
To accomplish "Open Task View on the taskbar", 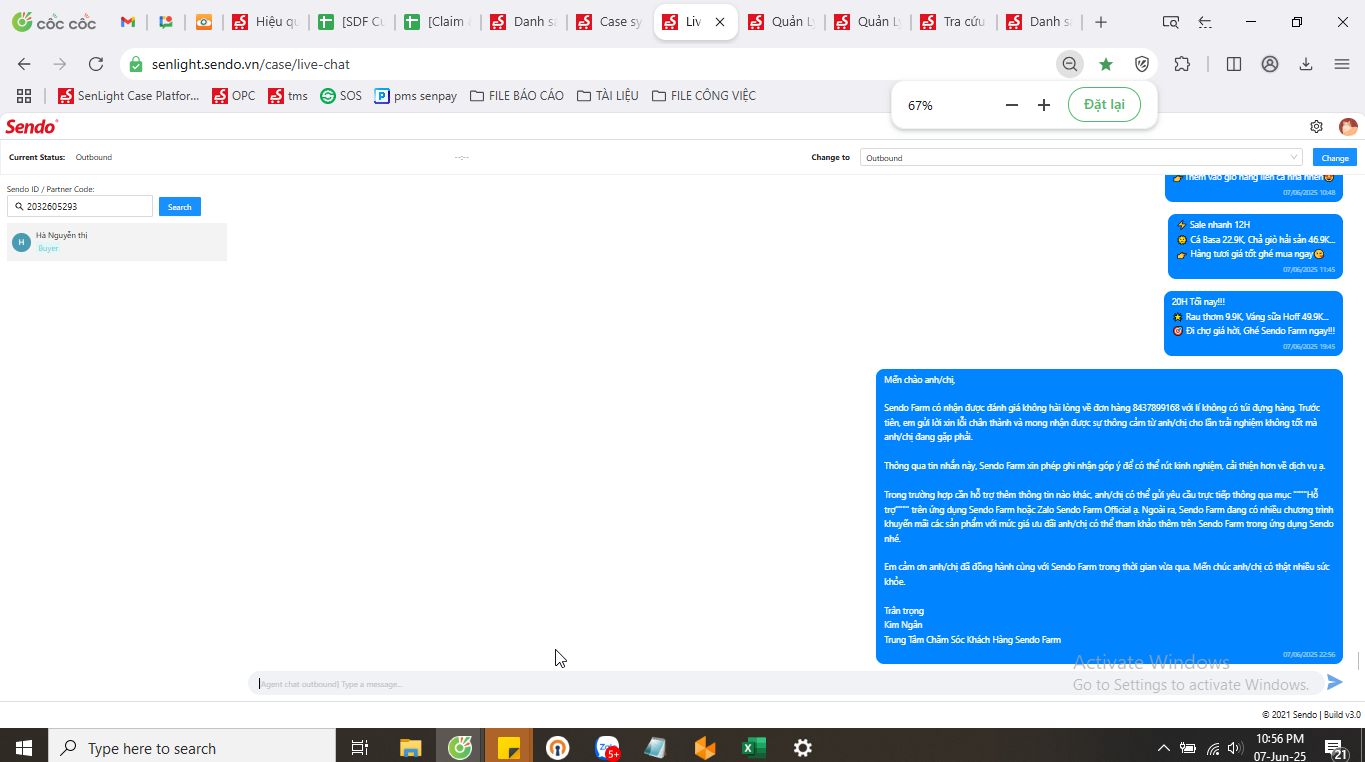I will (360, 748).
